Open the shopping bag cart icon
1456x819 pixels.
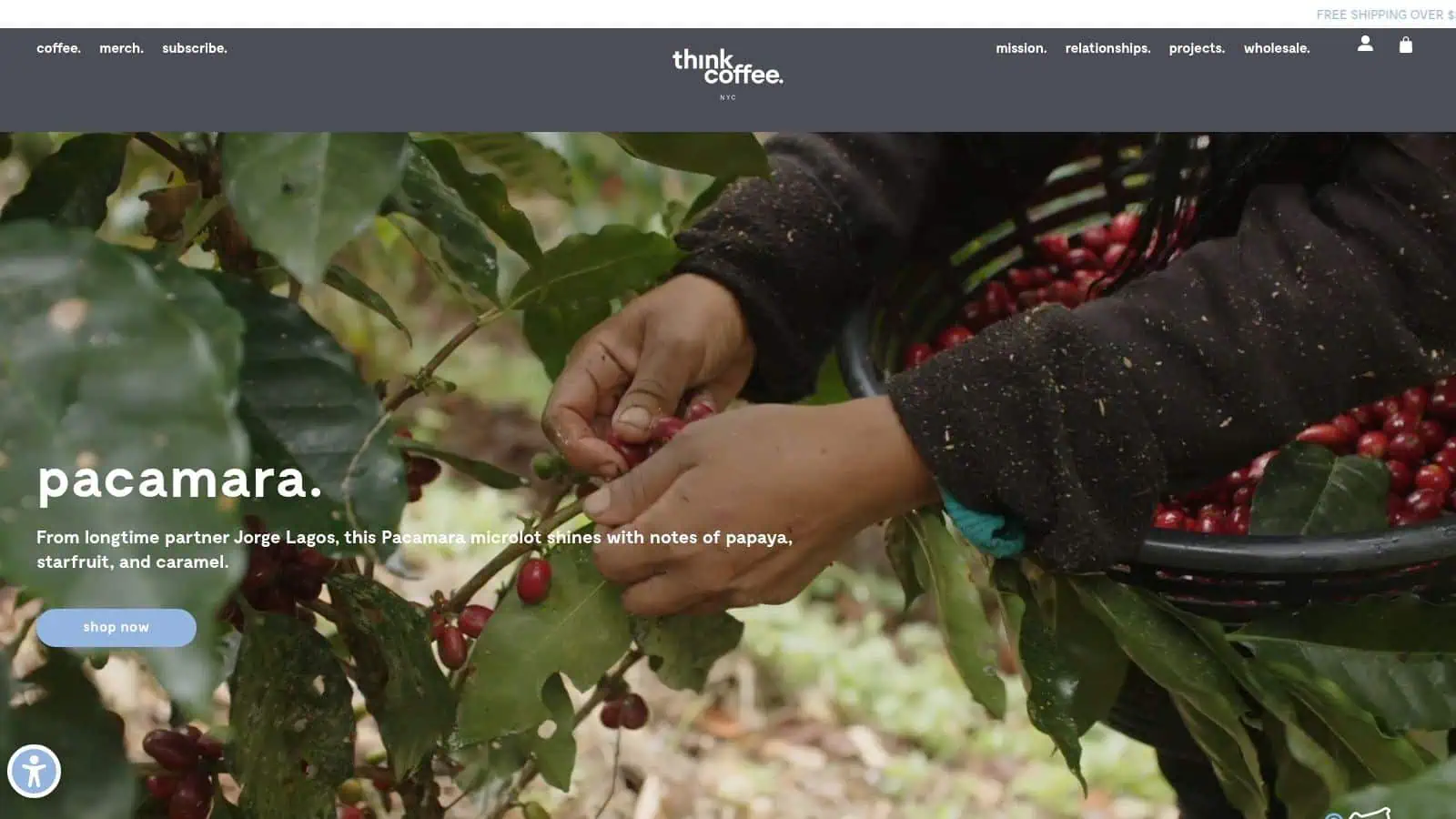(1406, 45)
